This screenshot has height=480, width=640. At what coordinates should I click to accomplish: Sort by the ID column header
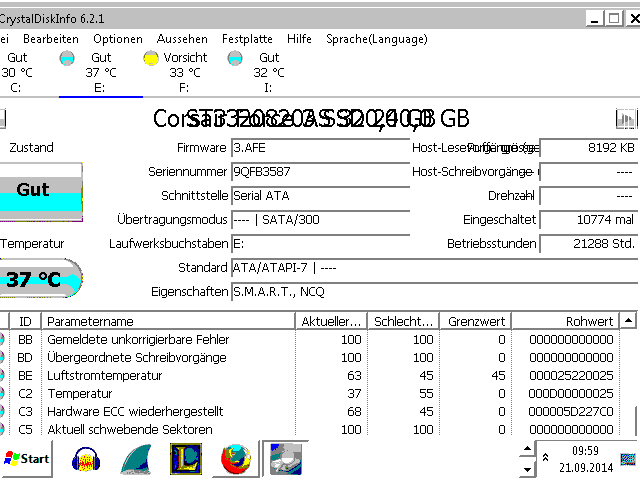tap(25, 322)
